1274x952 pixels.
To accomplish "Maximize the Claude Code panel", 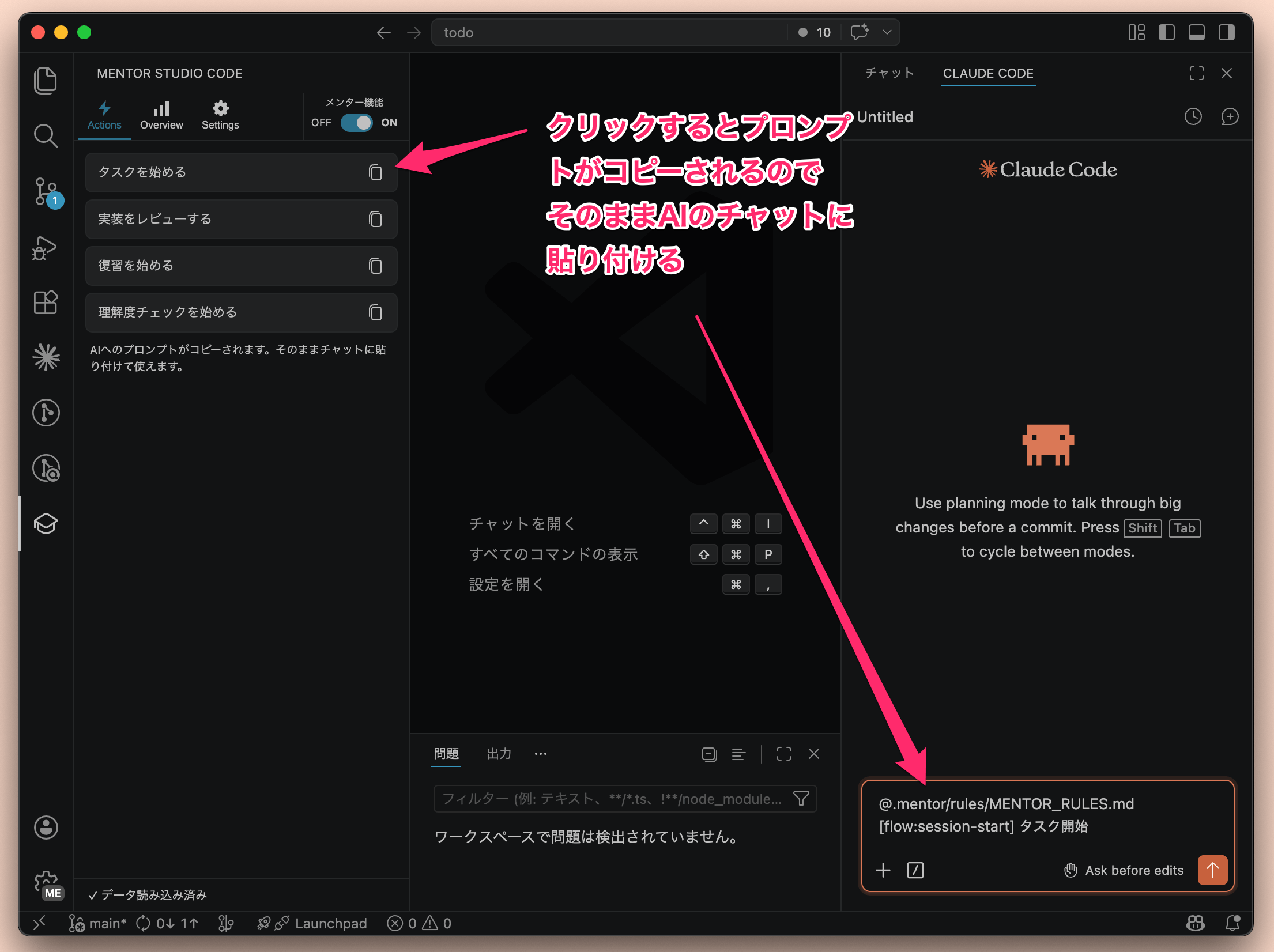I will click(x=1196, y=73).
